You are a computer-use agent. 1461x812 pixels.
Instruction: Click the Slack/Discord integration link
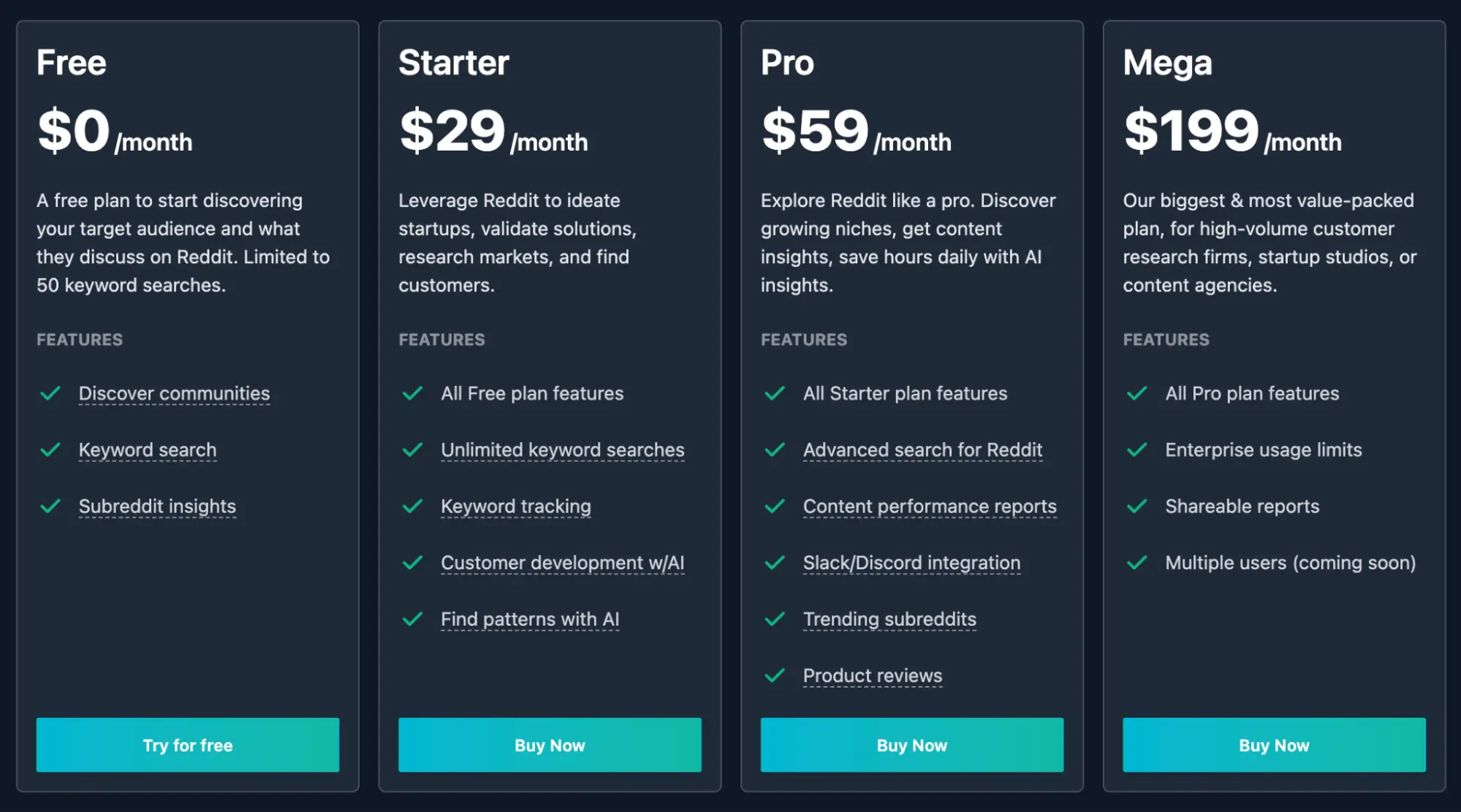tap(911, 563)
